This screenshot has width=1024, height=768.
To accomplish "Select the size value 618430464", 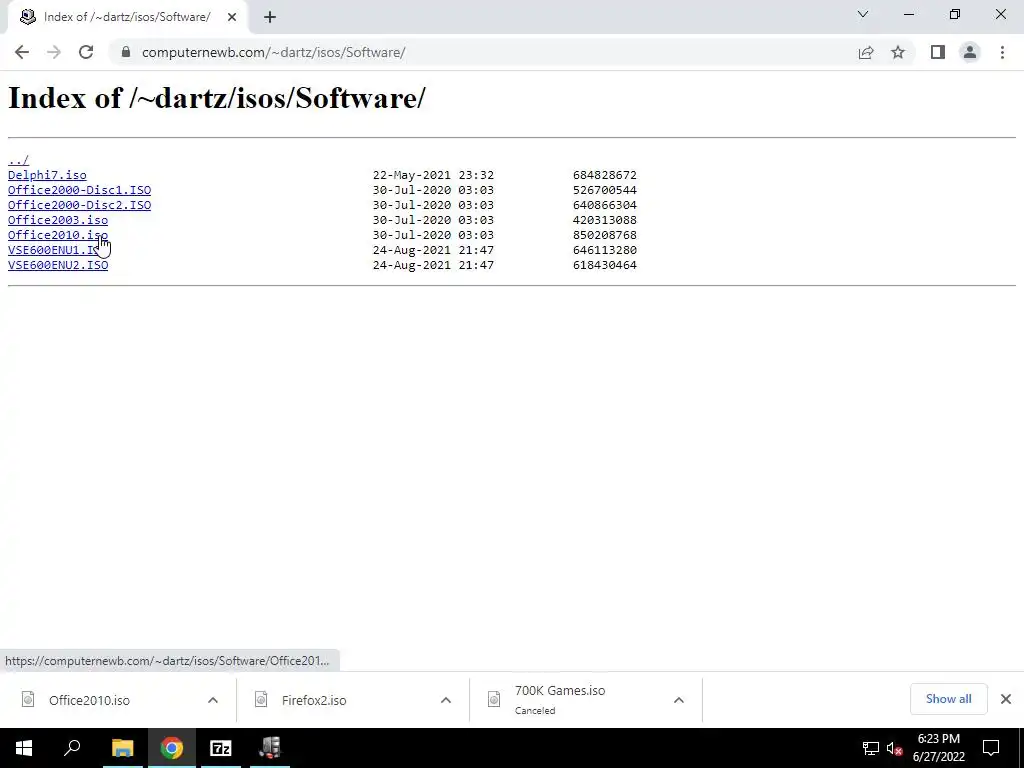I will 605,265.
